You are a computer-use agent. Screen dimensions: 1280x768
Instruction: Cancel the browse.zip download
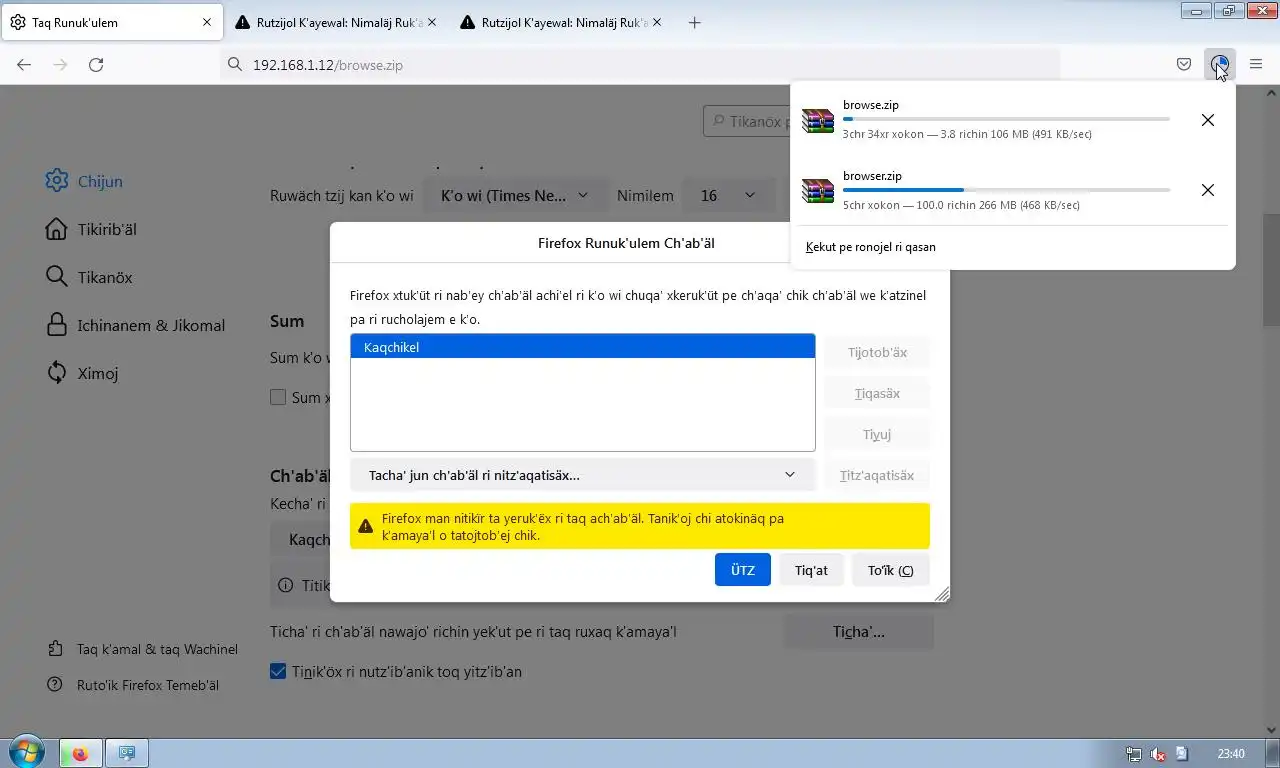[x=1208, y=120]
